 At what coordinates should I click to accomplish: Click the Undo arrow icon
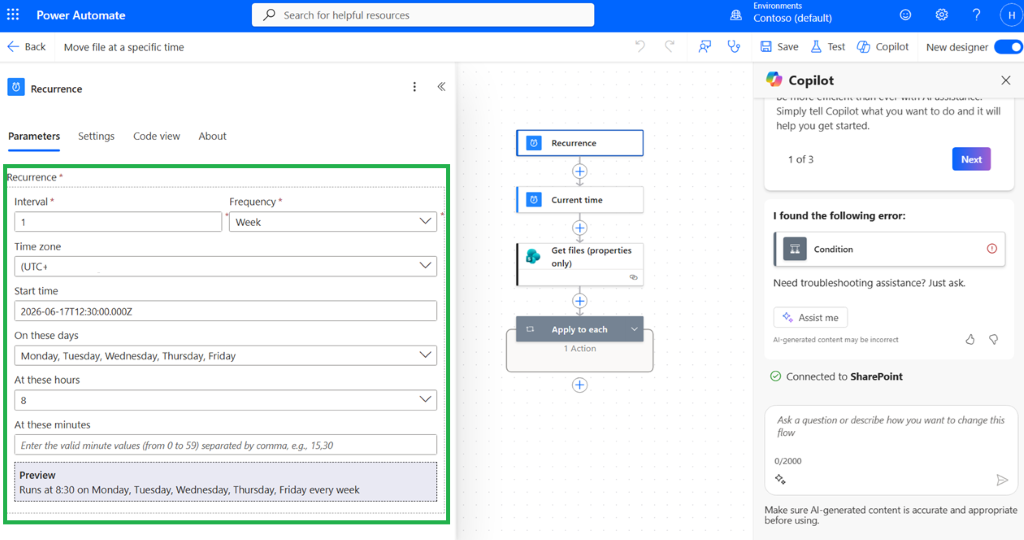[640, 46]
